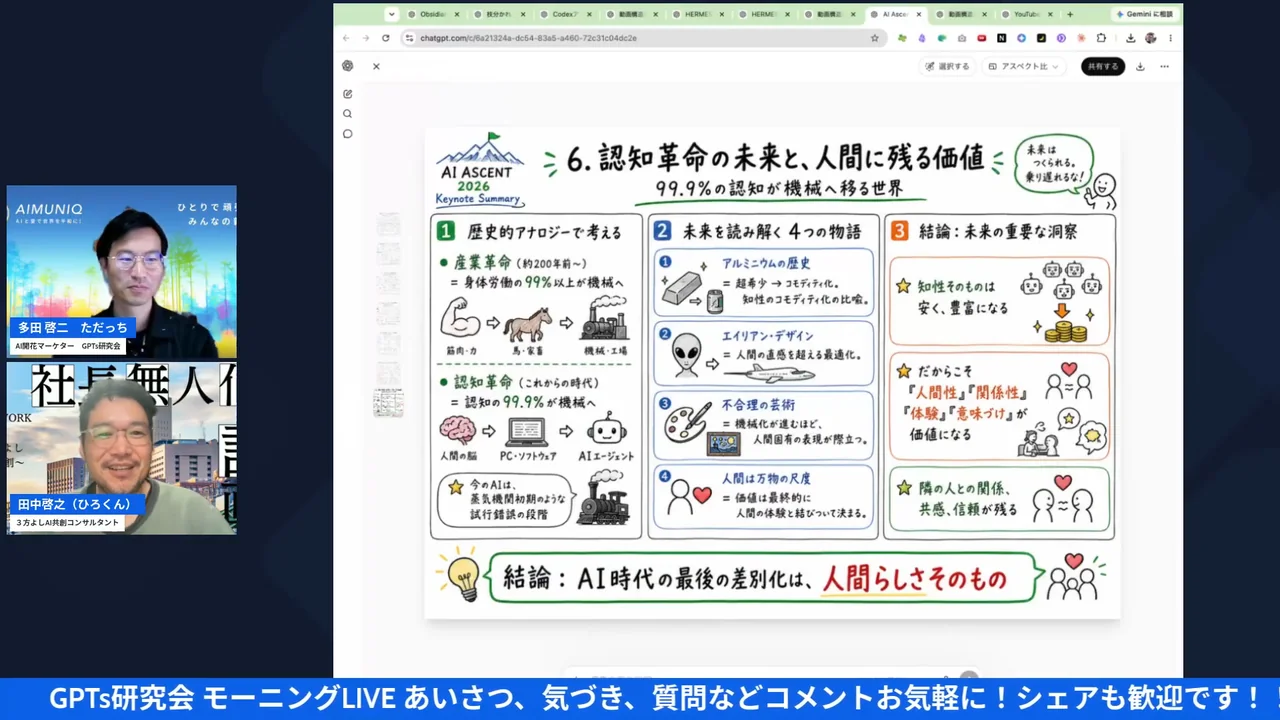The height and width of the screenshot is (720, 1280).
Task: Click the Gemini に相談 button
Action: tap(1145, 14)
